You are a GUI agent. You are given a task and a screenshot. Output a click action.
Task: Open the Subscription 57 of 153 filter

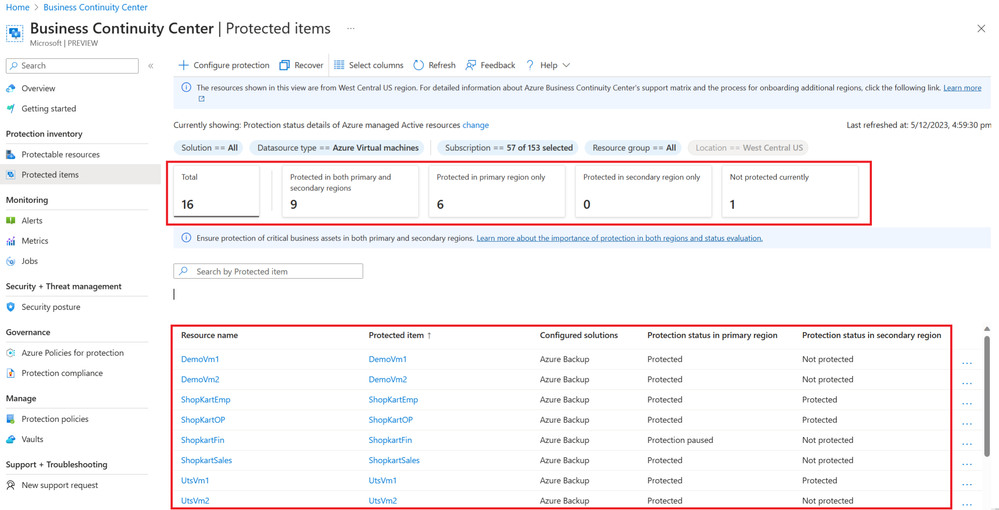[x=508, y=148]
